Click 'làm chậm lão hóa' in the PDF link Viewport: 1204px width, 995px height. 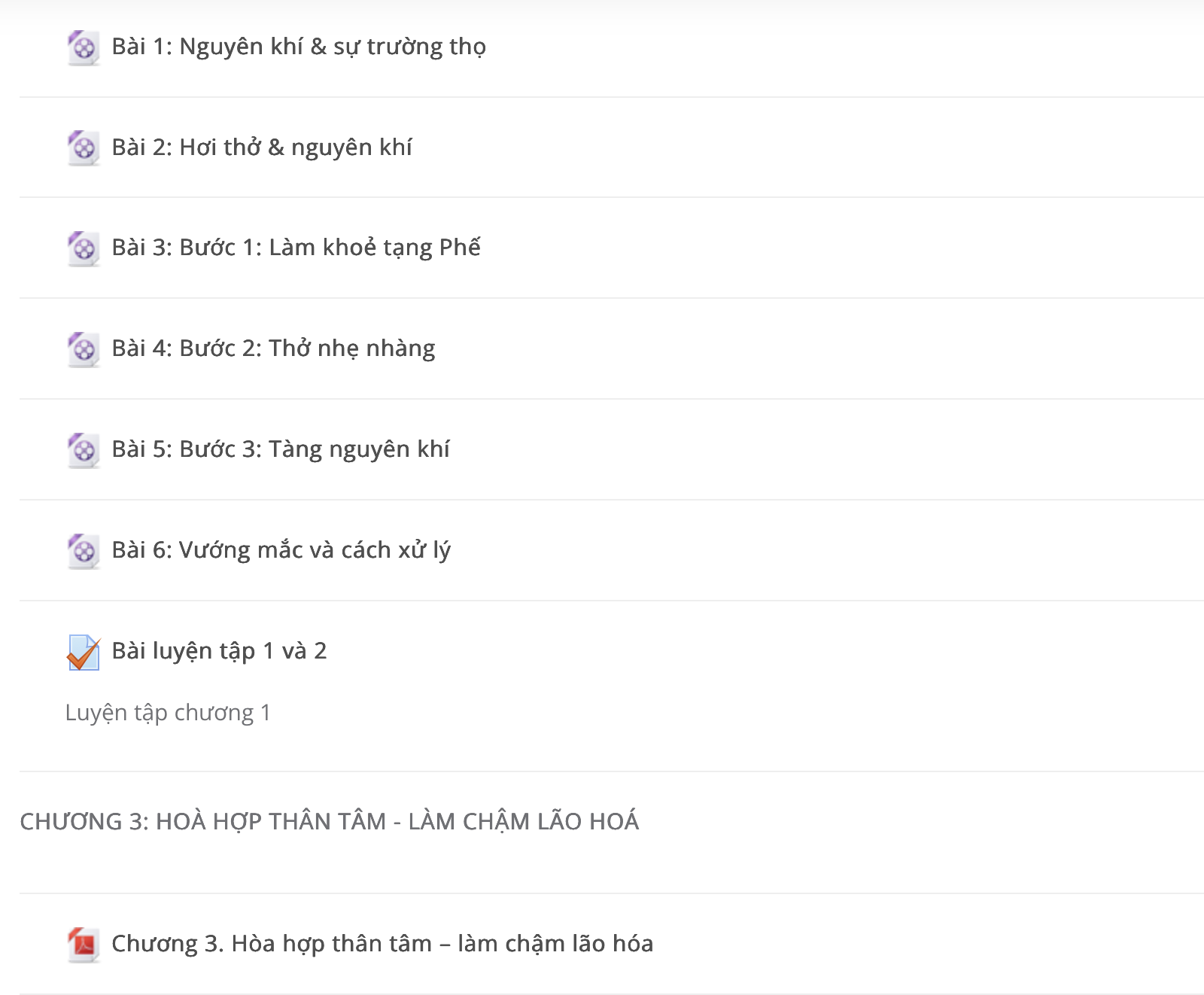pos(555,944)
